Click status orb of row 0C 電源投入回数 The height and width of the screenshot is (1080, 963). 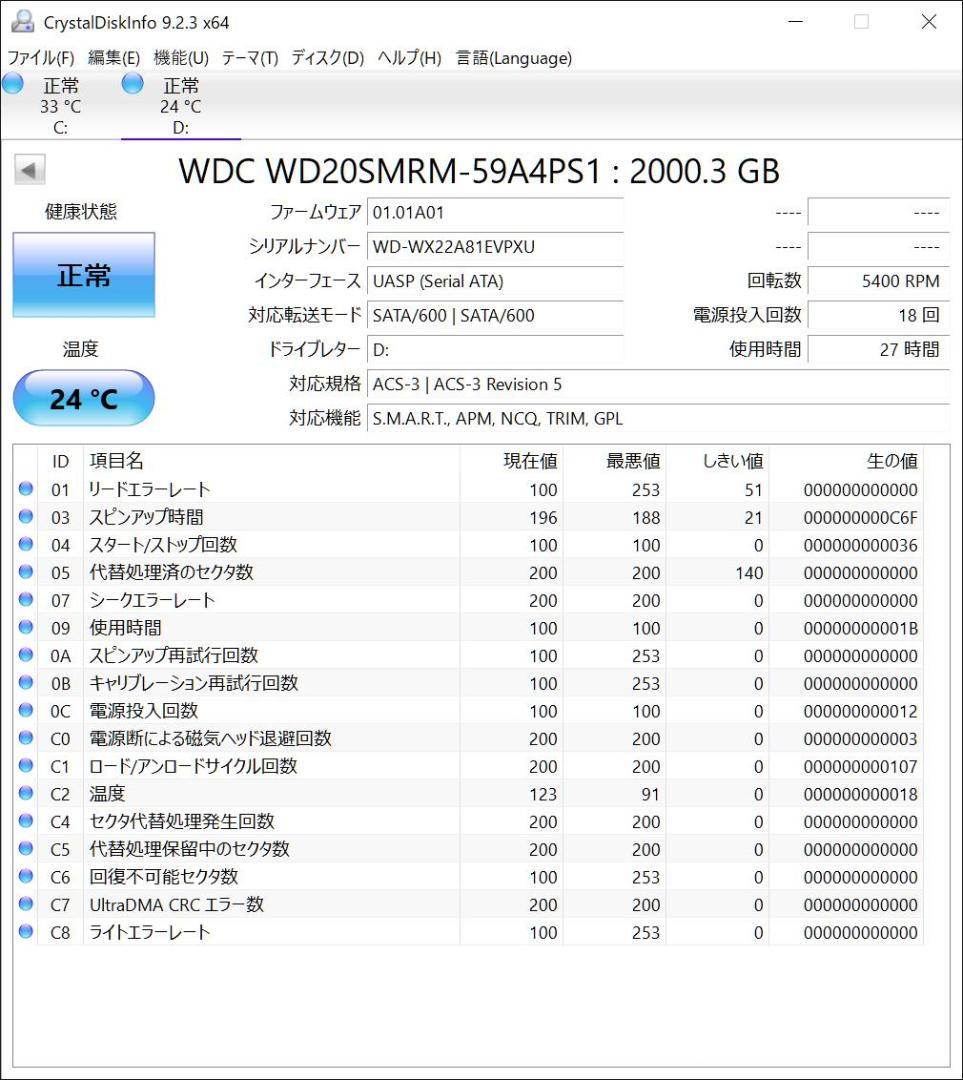(26, 709)
